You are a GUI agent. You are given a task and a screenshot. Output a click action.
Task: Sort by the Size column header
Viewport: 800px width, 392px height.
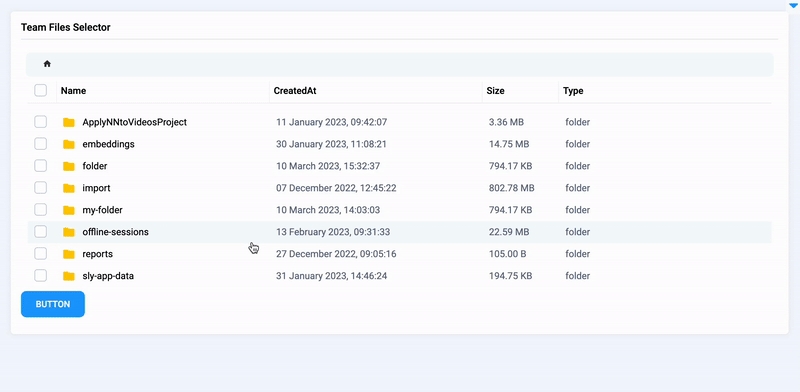tap(495, 91)
